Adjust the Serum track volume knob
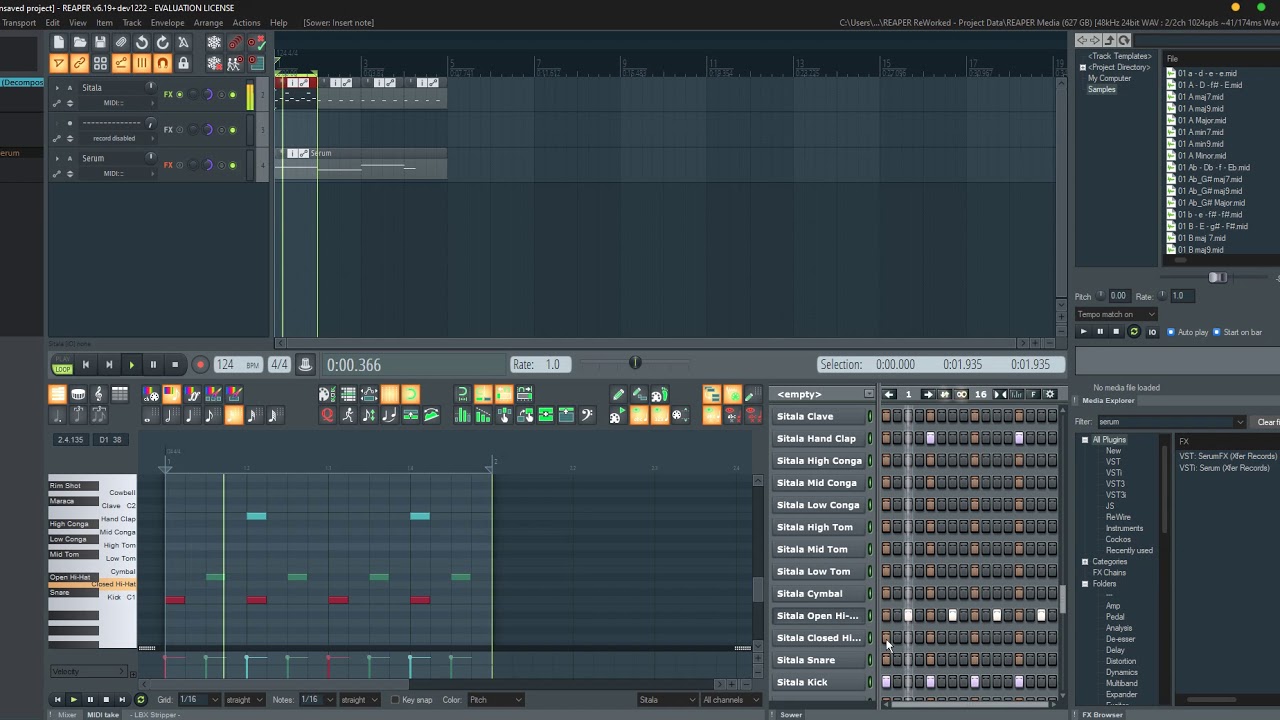 [x=152, y=158]
